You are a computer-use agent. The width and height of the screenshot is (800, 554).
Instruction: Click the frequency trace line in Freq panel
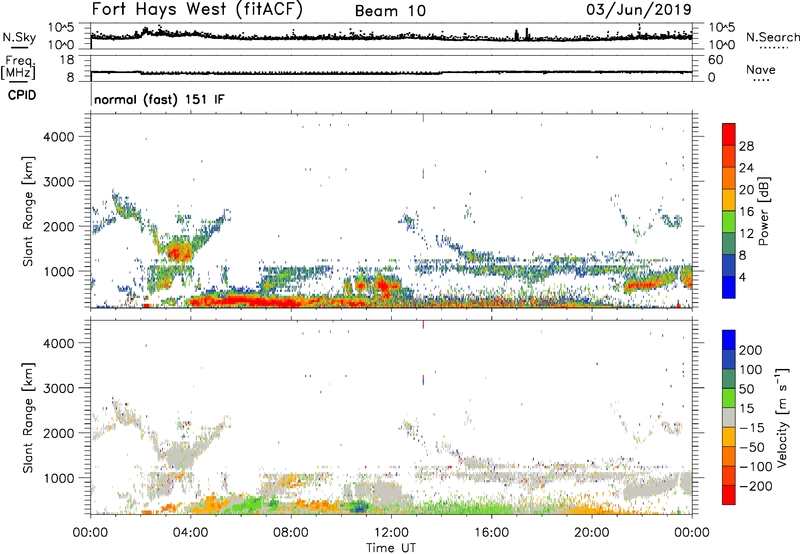coord(391,73)
